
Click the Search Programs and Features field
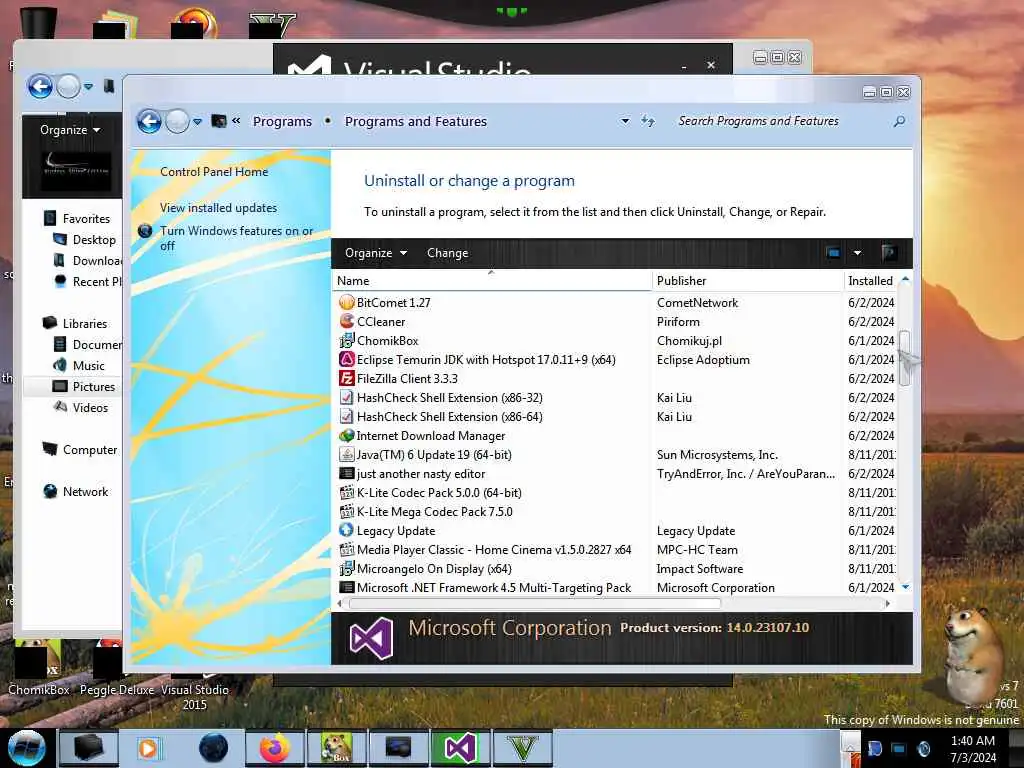pos(784,121)
